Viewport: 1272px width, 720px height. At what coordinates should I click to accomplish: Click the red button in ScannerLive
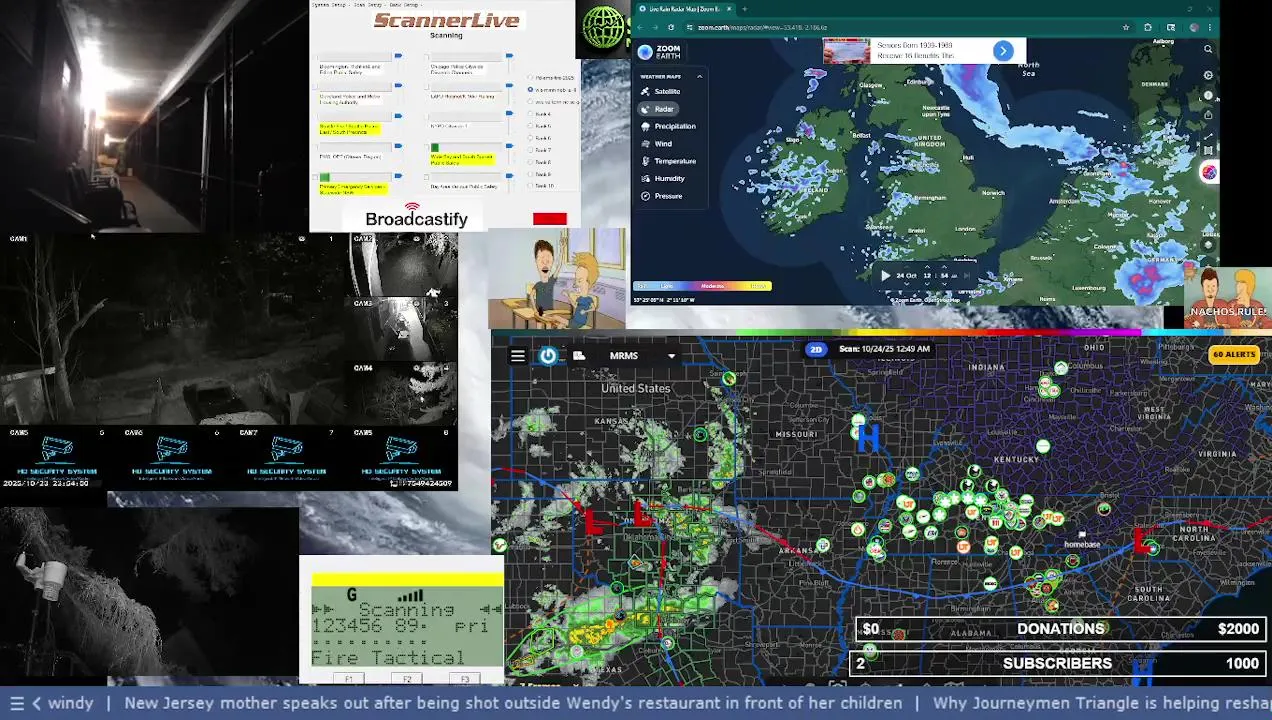tap(550, 219)
